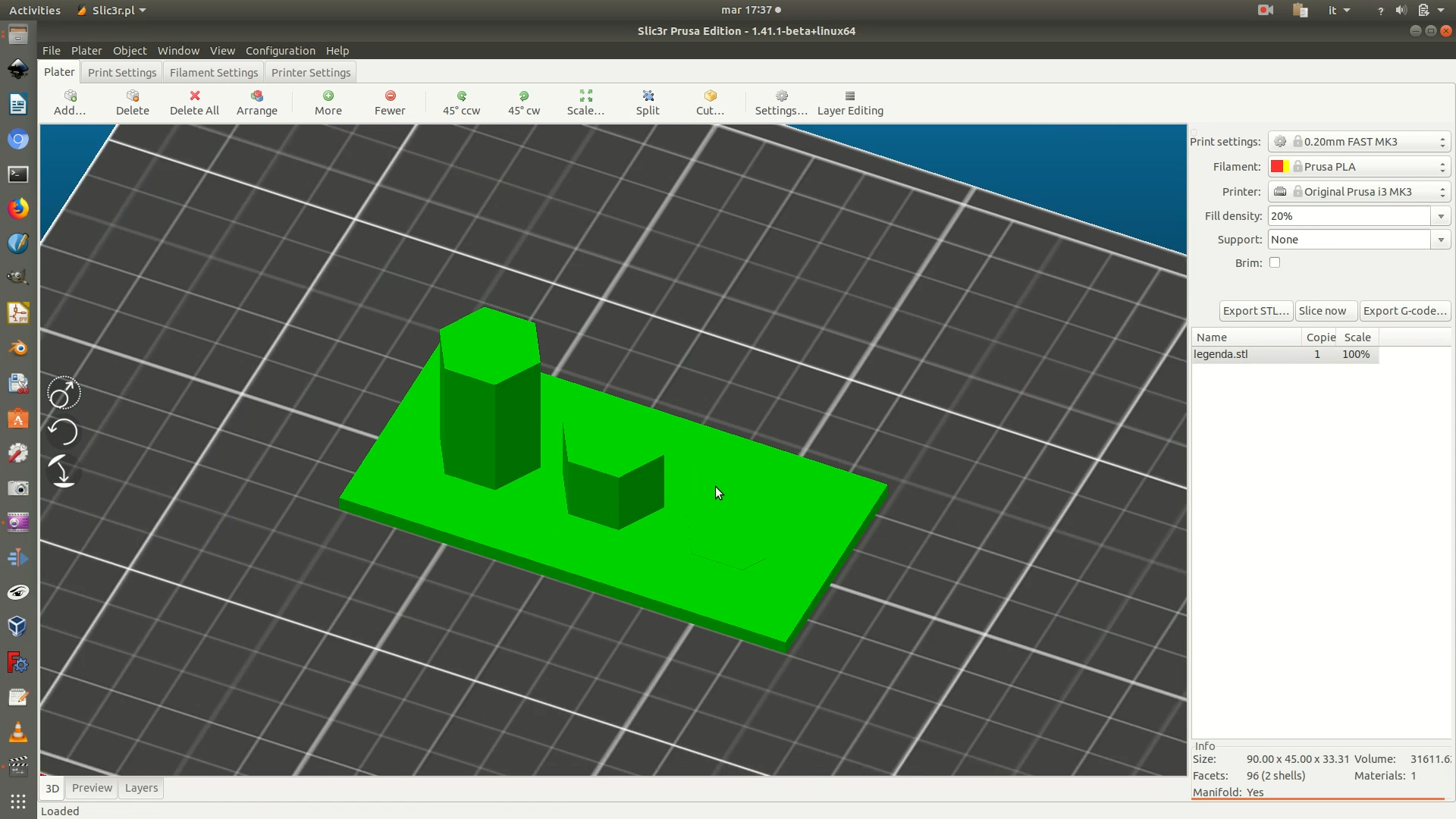Switch to the Layers view tab
This screenshot has width=1456, height=819.
pos(141,788)
